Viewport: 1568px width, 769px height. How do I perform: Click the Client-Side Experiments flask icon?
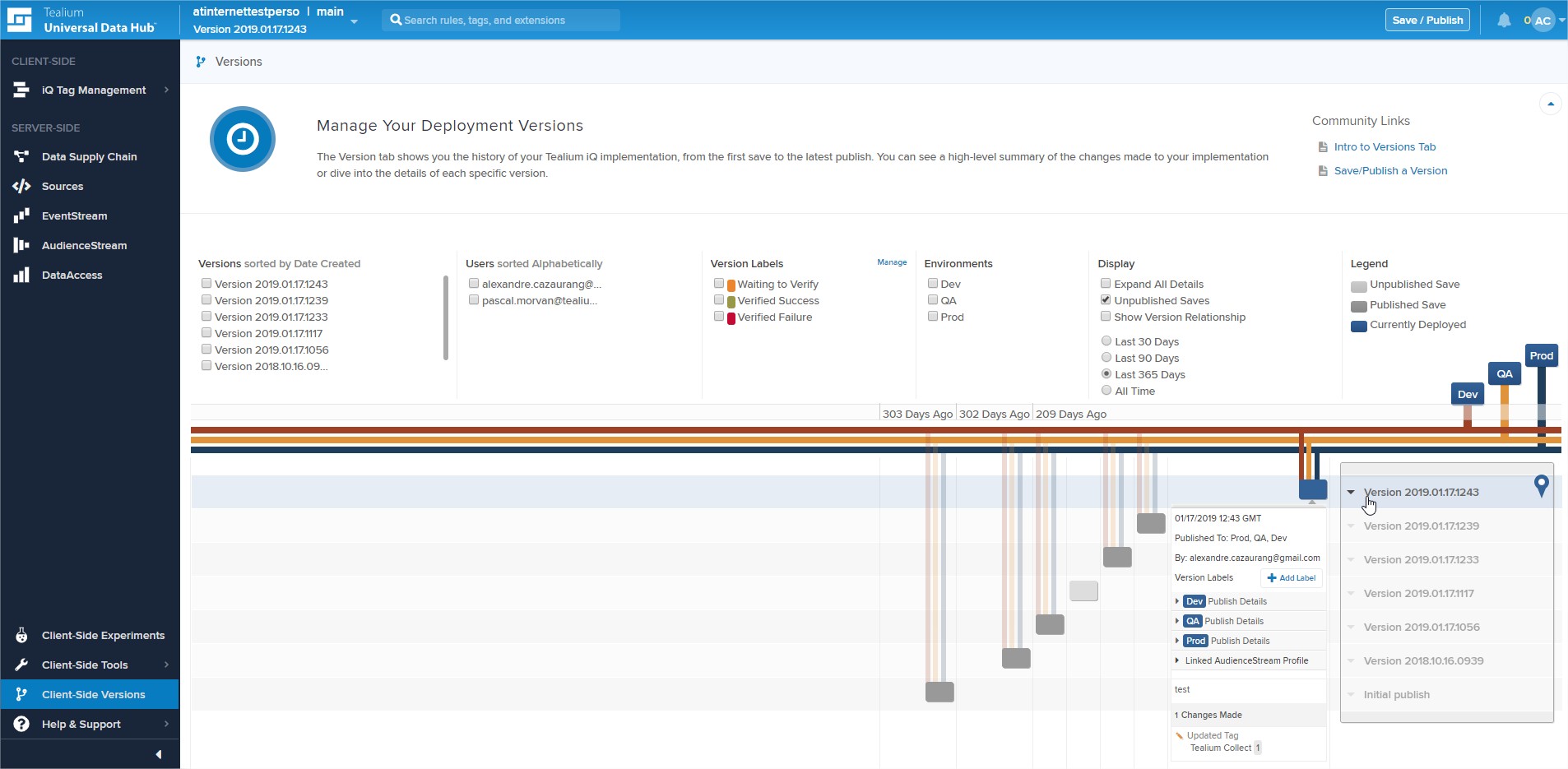click(x=21, y=636)
